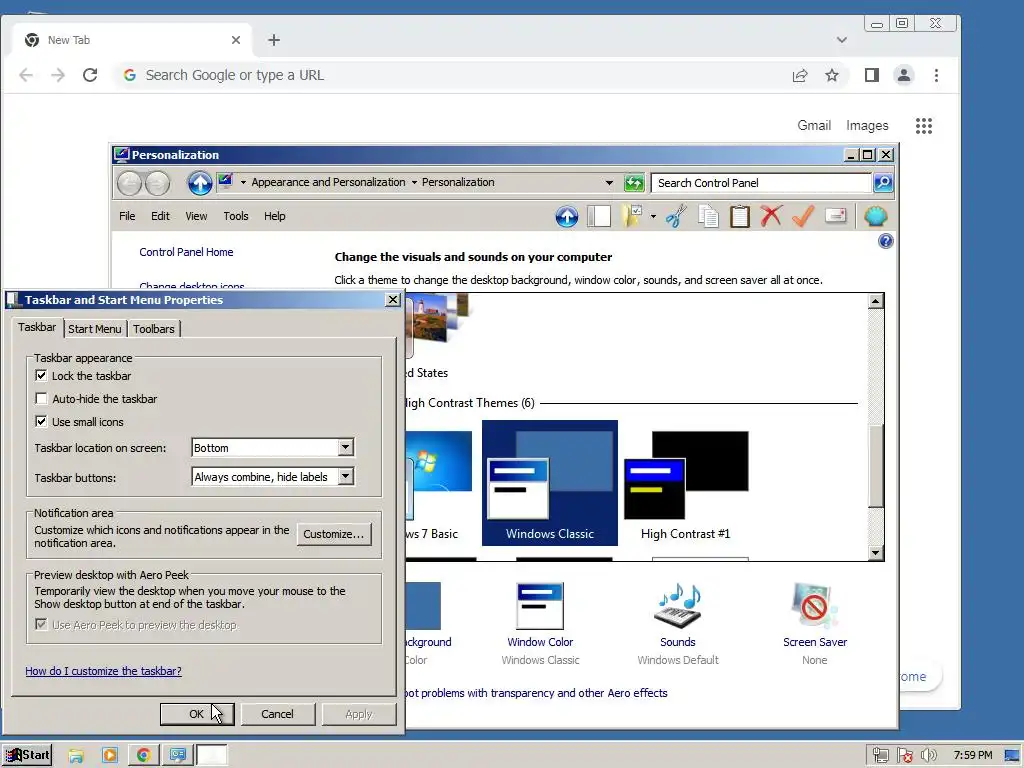Expand the Taskbar location on screen dropdown
The width and height of the screenshot is (1024, 768).
coord(345,447)
